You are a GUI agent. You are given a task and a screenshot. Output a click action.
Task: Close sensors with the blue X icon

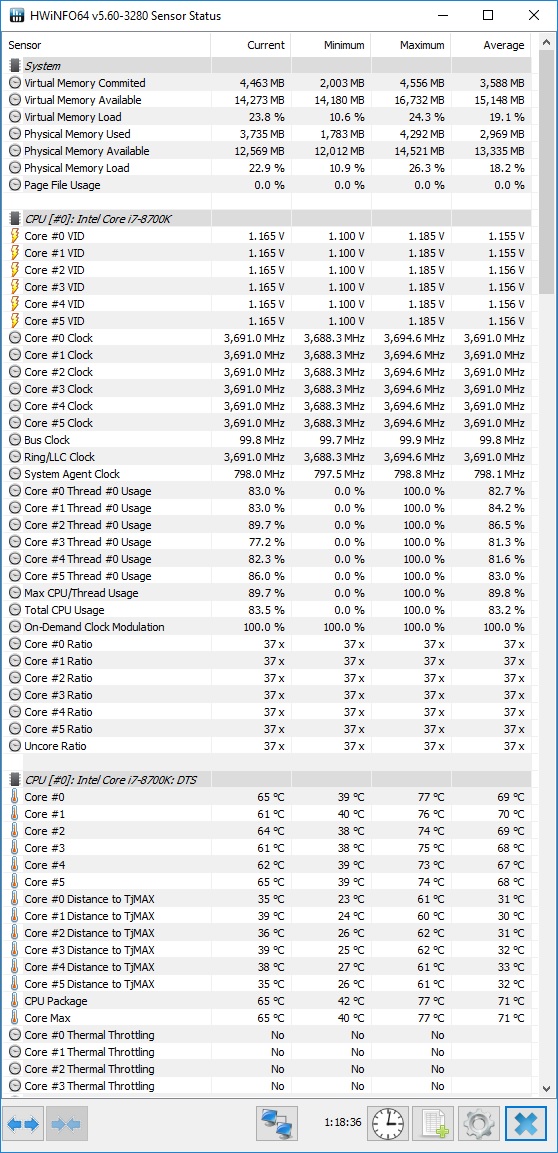[x=526, y=1124]
